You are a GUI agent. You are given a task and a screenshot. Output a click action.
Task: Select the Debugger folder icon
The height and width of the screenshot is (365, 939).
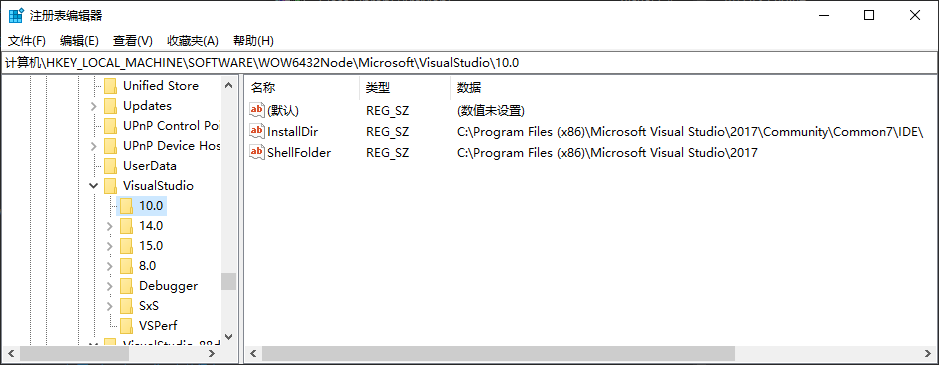(x=126, y=286)
